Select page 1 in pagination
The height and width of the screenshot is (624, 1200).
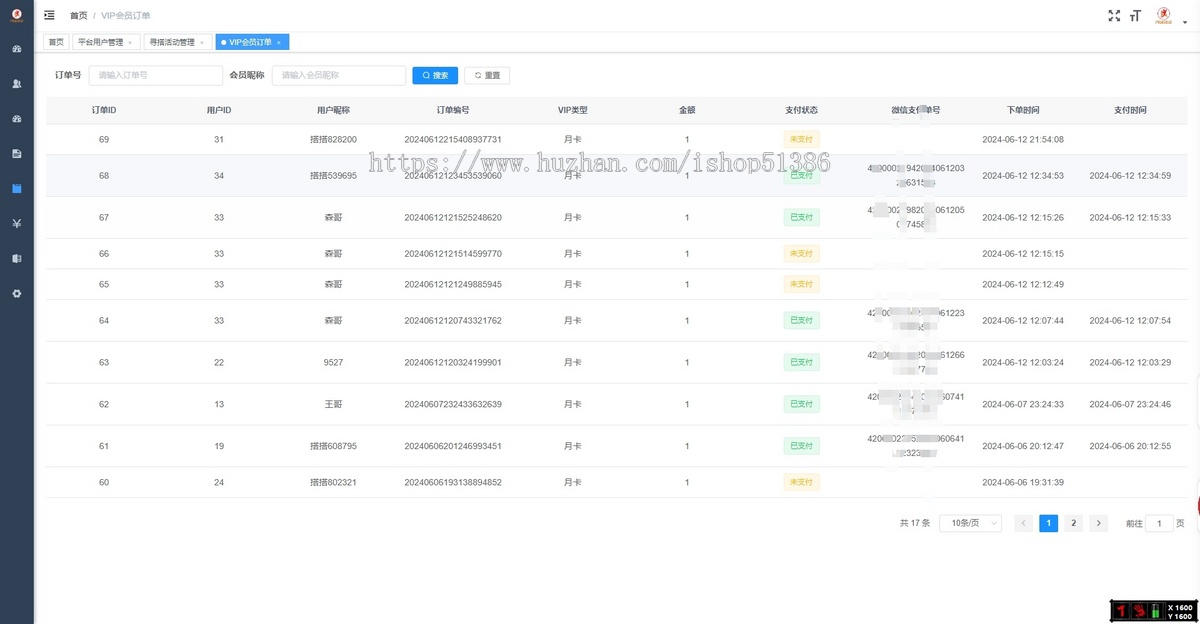click(x=1048, y=523)
